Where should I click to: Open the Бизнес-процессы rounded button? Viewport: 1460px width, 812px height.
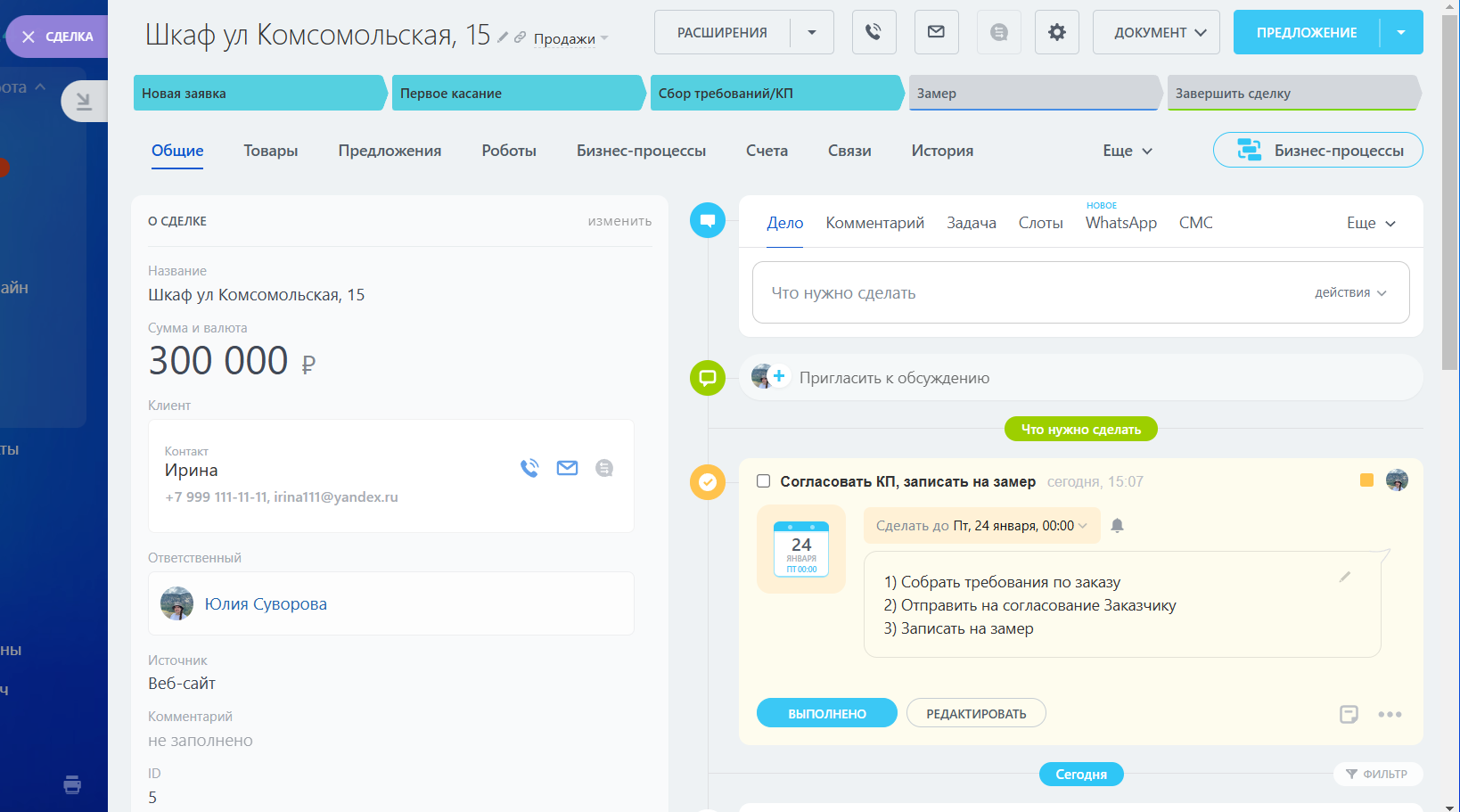[x=1317, y=150]
